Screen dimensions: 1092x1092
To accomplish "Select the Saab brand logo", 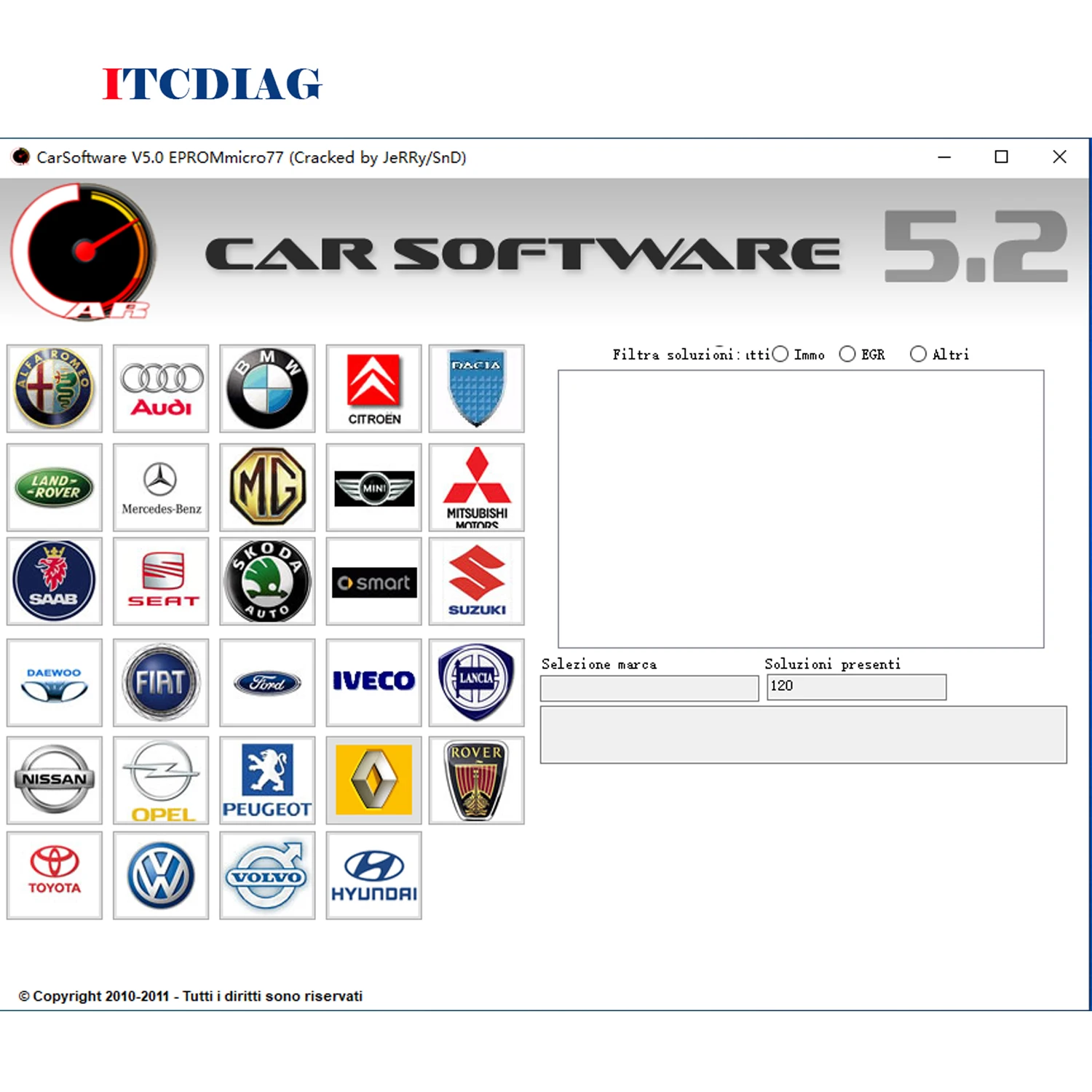I will 55,581.
